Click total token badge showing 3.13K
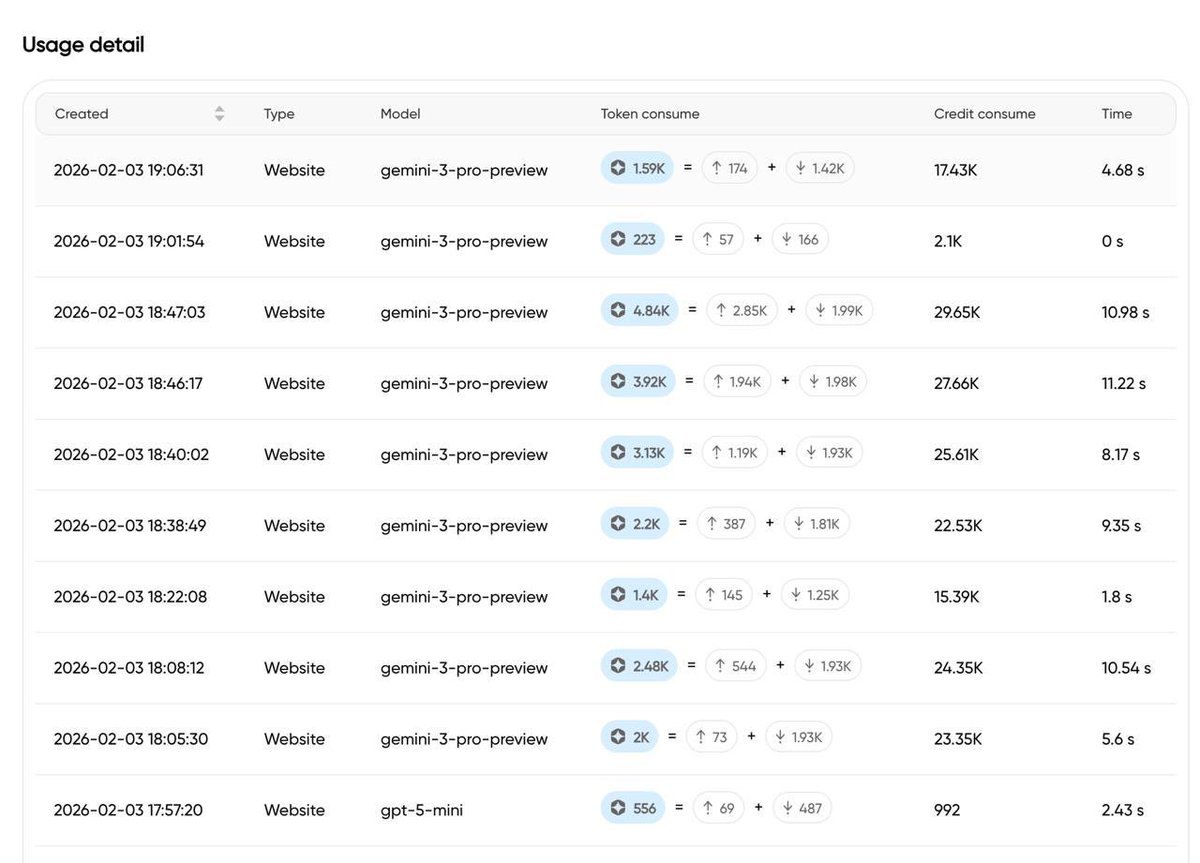This screenshot has height=863, width=1200. click(638, 452)
